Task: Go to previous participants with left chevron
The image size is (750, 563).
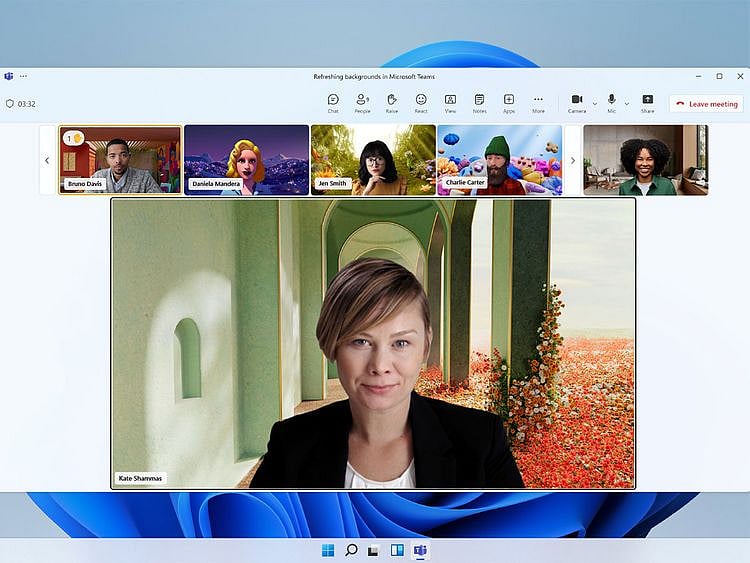Action: point(47,160)
